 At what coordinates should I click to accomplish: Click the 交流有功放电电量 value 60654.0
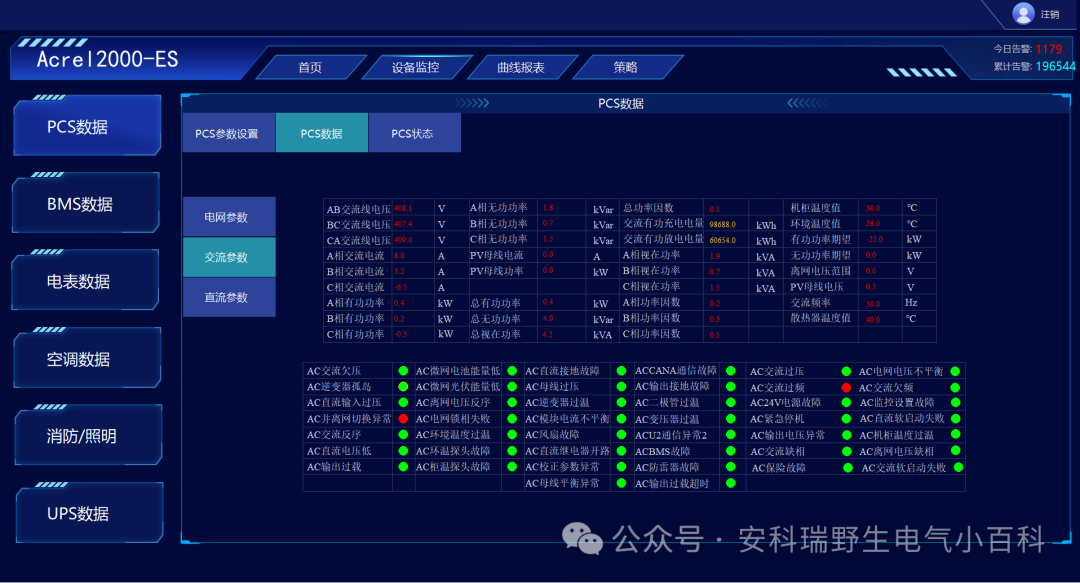coord(723,241)
